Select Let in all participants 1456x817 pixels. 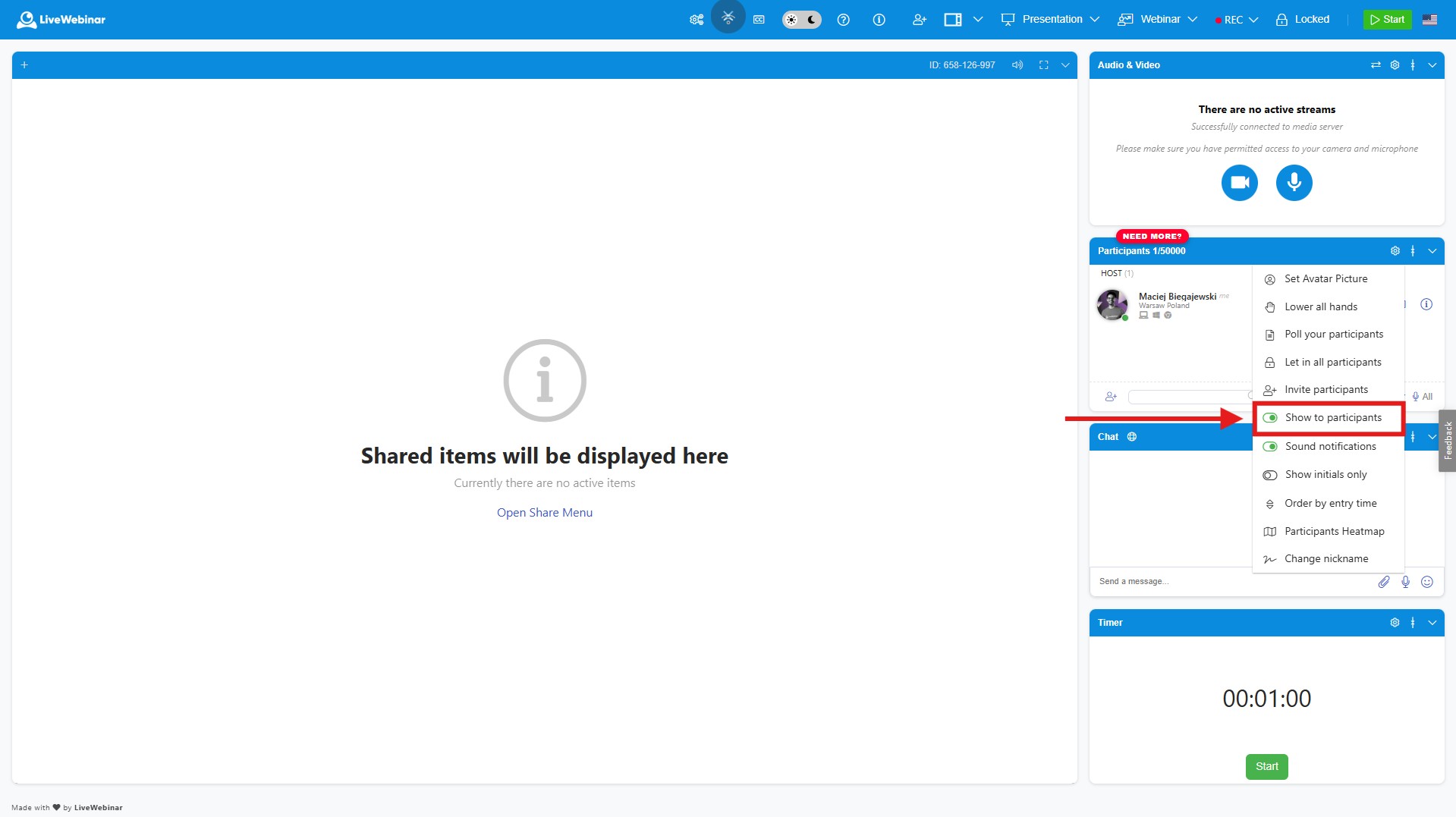(x=1328, y=363)
